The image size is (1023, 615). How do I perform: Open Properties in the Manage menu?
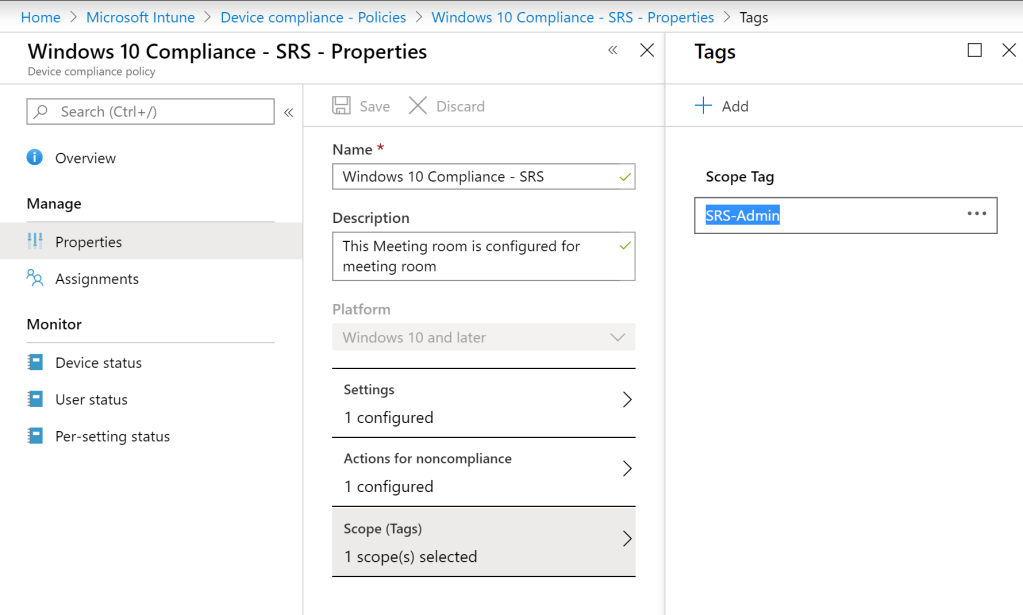point(88,242)
